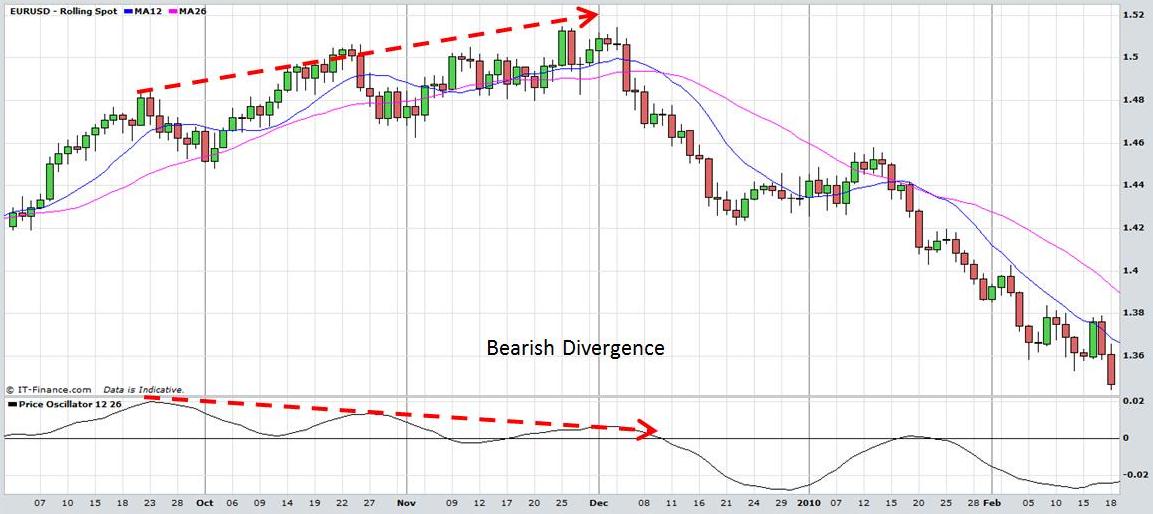Click the 17 date label on time axis
The height and width of the screenshot is (514, 1153).
pyautogui.click(x=507, y=504)
